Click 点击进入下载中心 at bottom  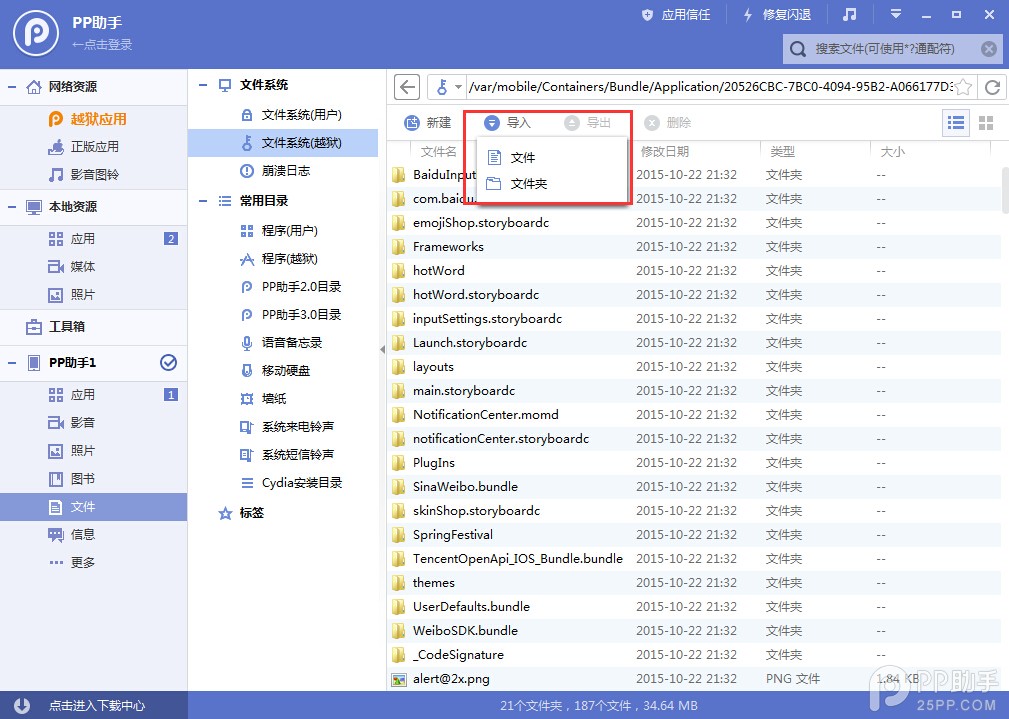click(x=94, y=705)
